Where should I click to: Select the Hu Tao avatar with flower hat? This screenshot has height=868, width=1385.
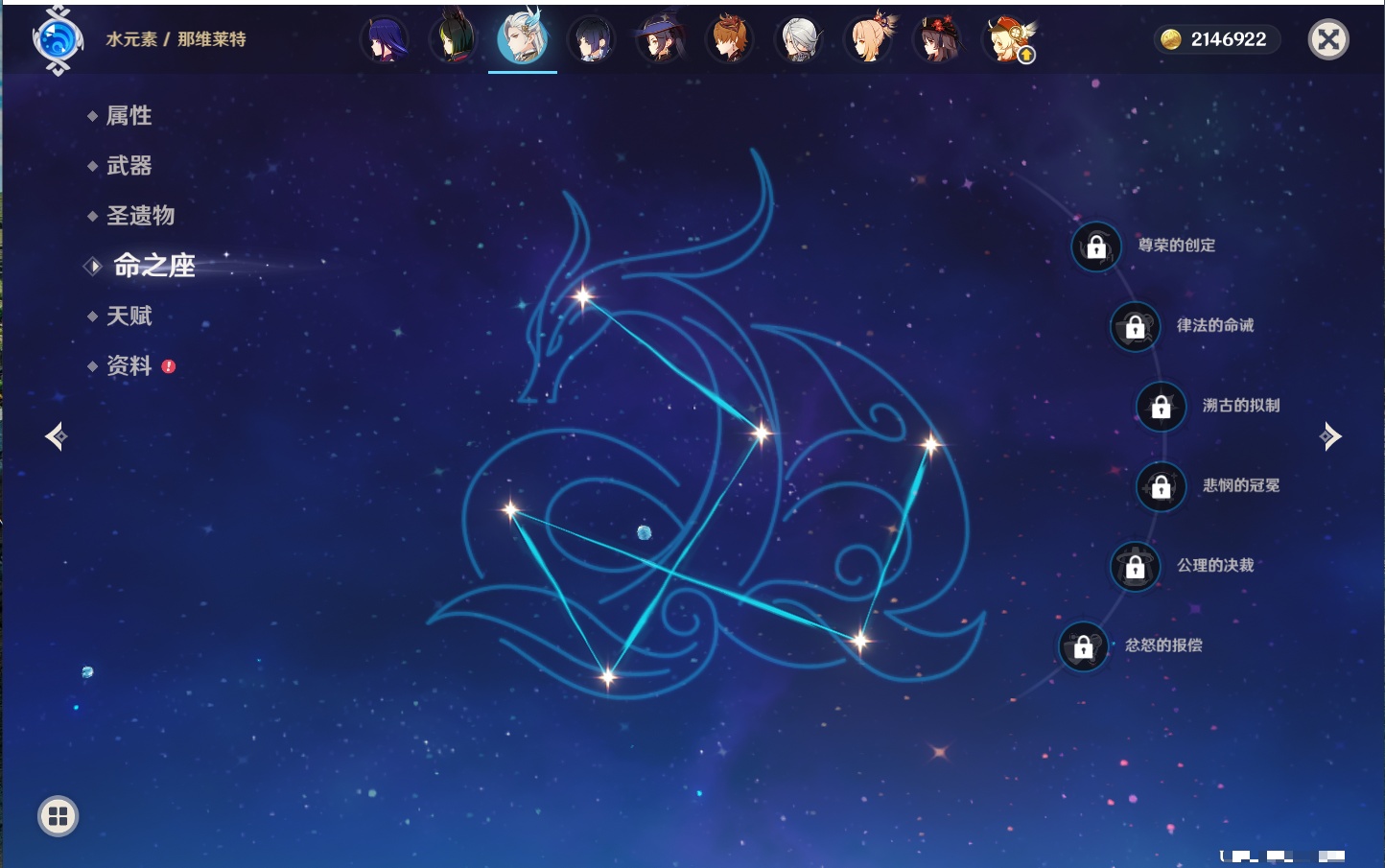(x=938, y=39)
